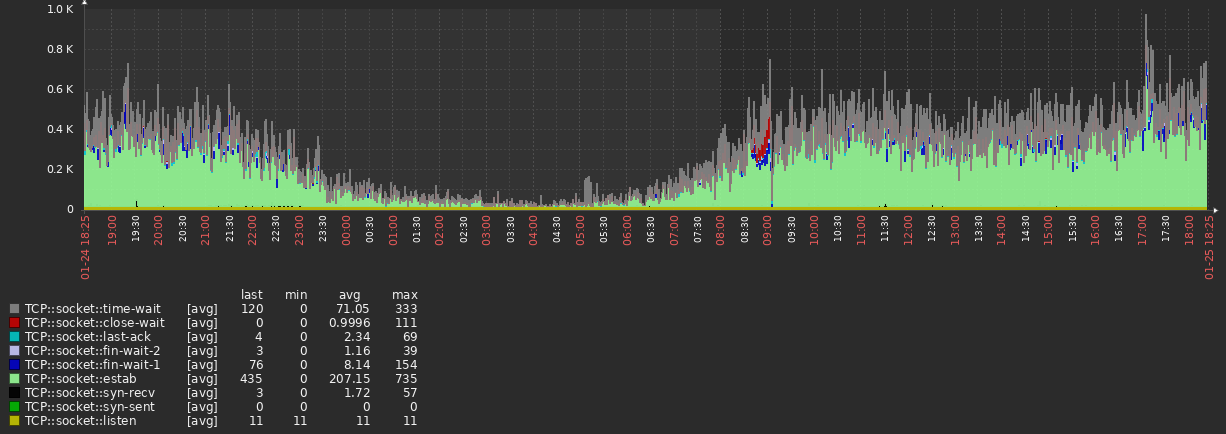Click the fin-wait-2 avg value 1.16
1226x434 pixels.
point(356,351)
